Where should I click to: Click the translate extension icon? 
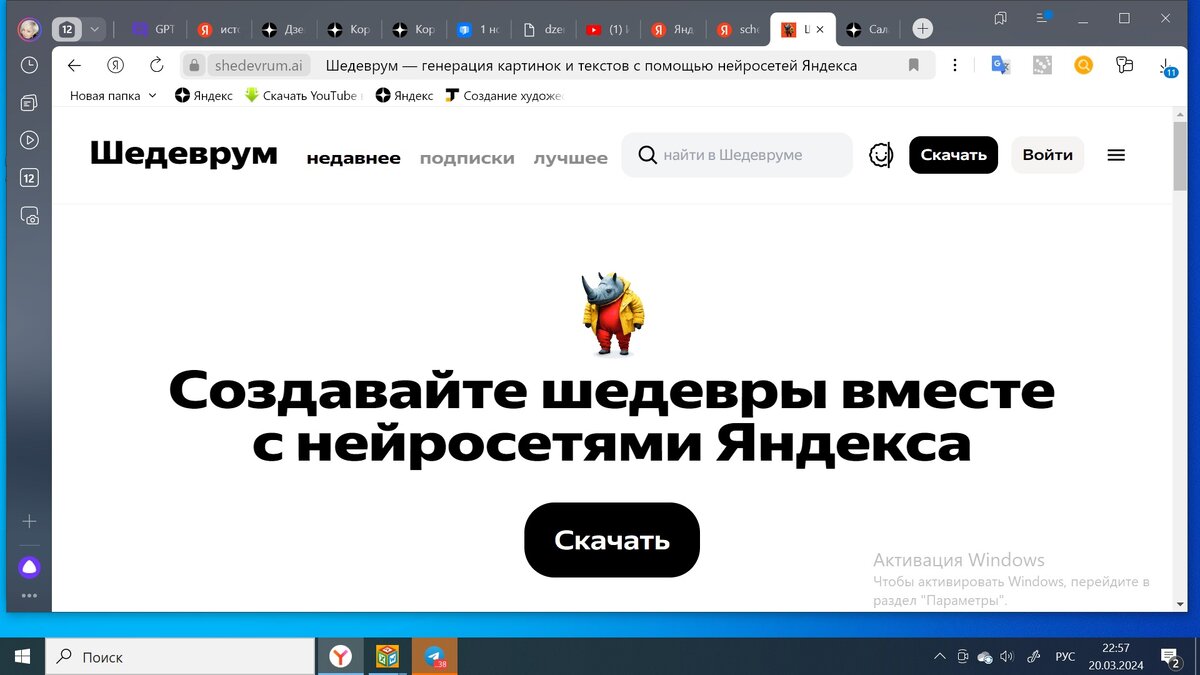pyautogui.click(x=1000, y=65)
